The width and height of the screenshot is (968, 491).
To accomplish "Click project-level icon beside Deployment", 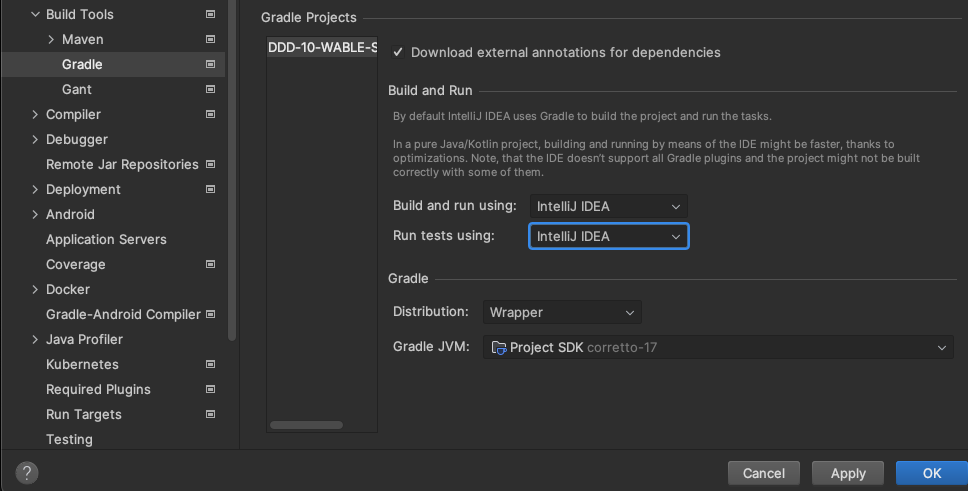I will pyautogui.click(x=211, y=189).
